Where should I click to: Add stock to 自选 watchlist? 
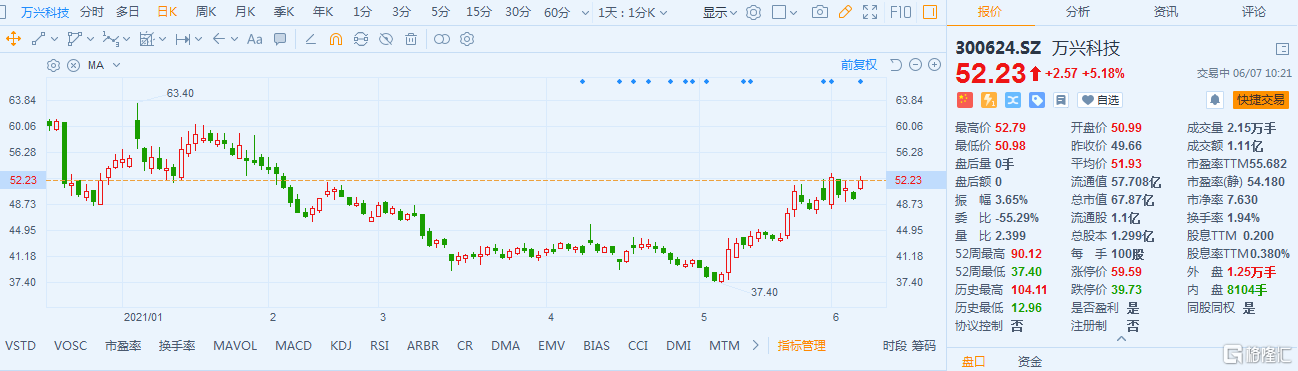[x=1100, y=100]
